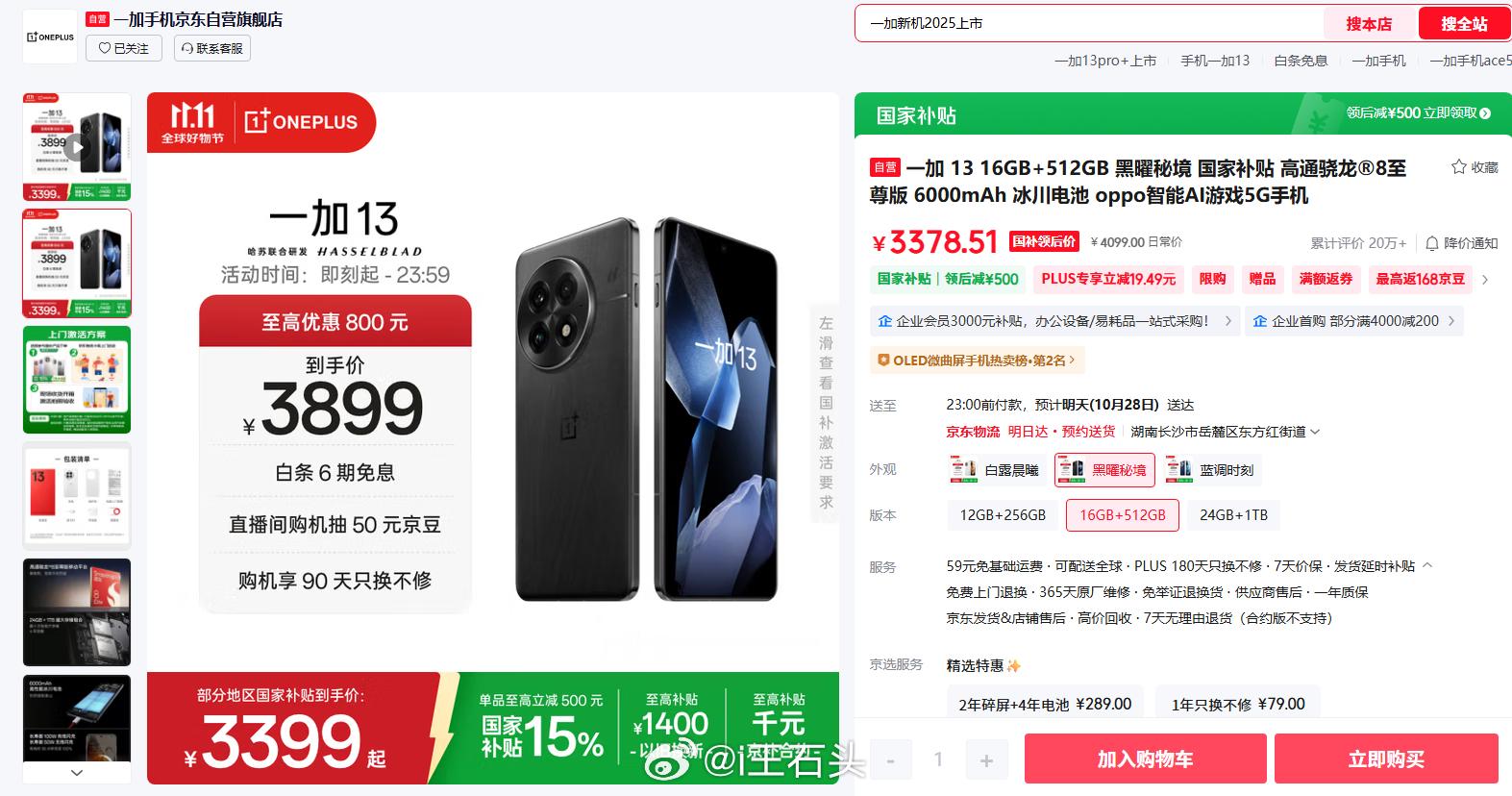Collapse the 服务 services list chevron

click(x=1427, y=565)
